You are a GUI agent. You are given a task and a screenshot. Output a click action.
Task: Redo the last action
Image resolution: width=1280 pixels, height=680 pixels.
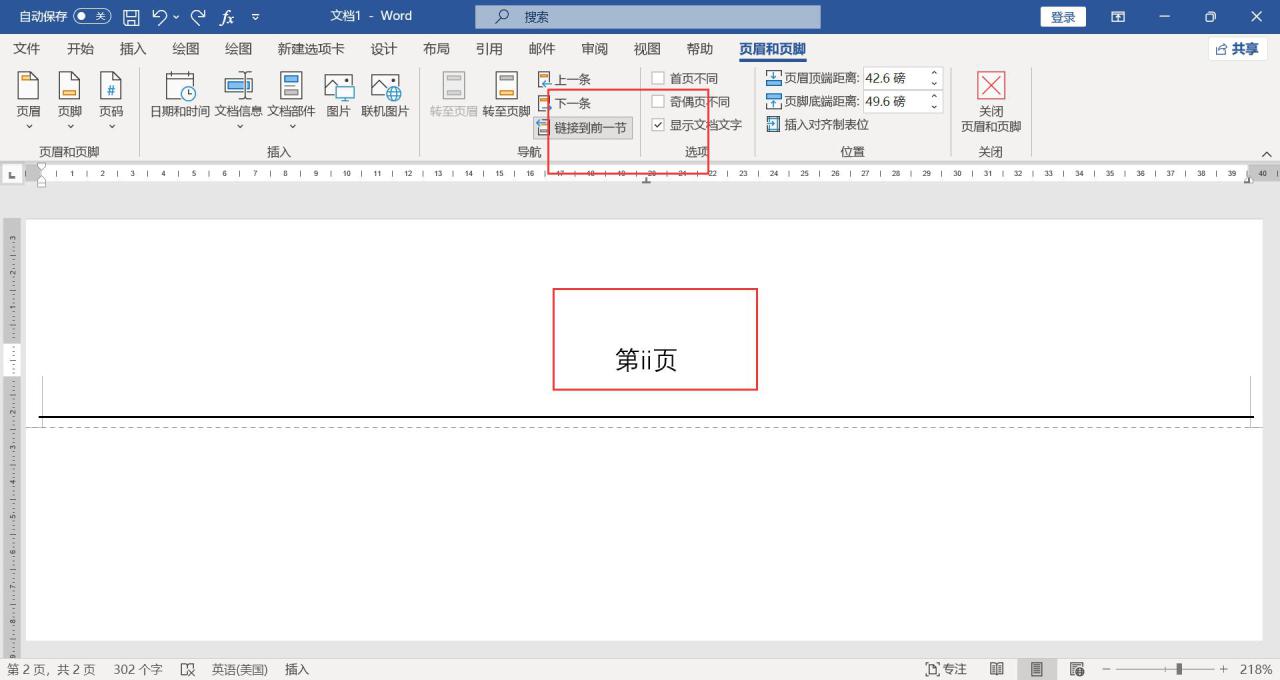click(198, 17)
